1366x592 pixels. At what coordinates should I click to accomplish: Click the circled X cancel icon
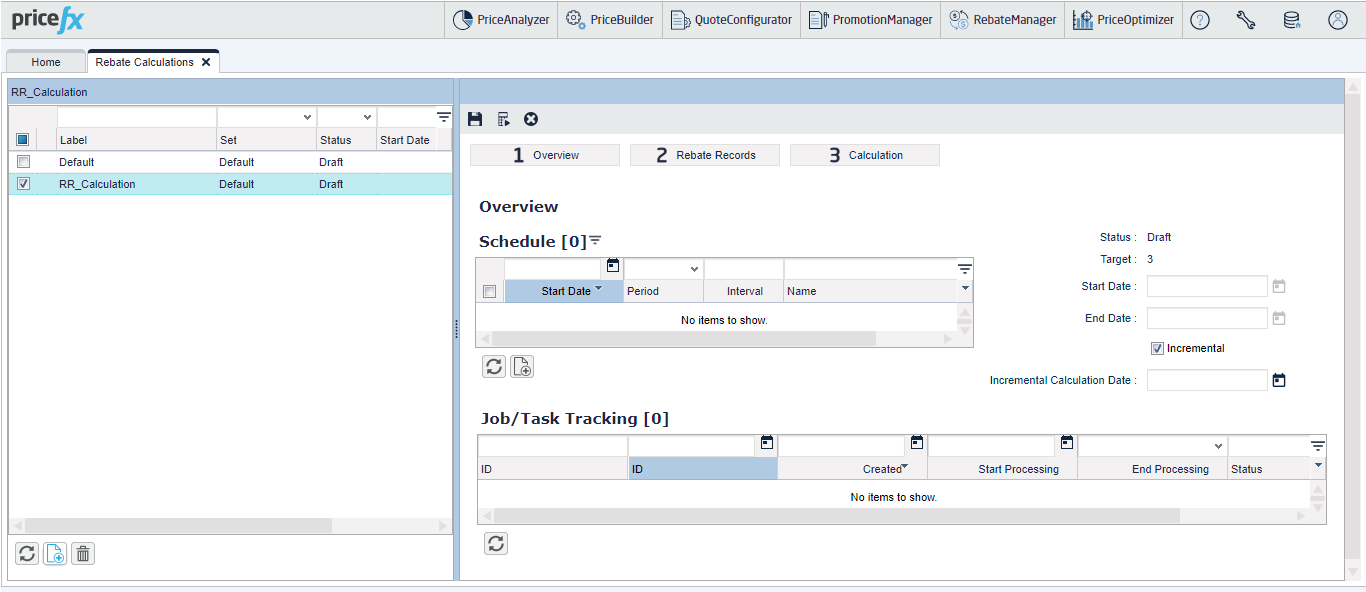coord(531,119)
